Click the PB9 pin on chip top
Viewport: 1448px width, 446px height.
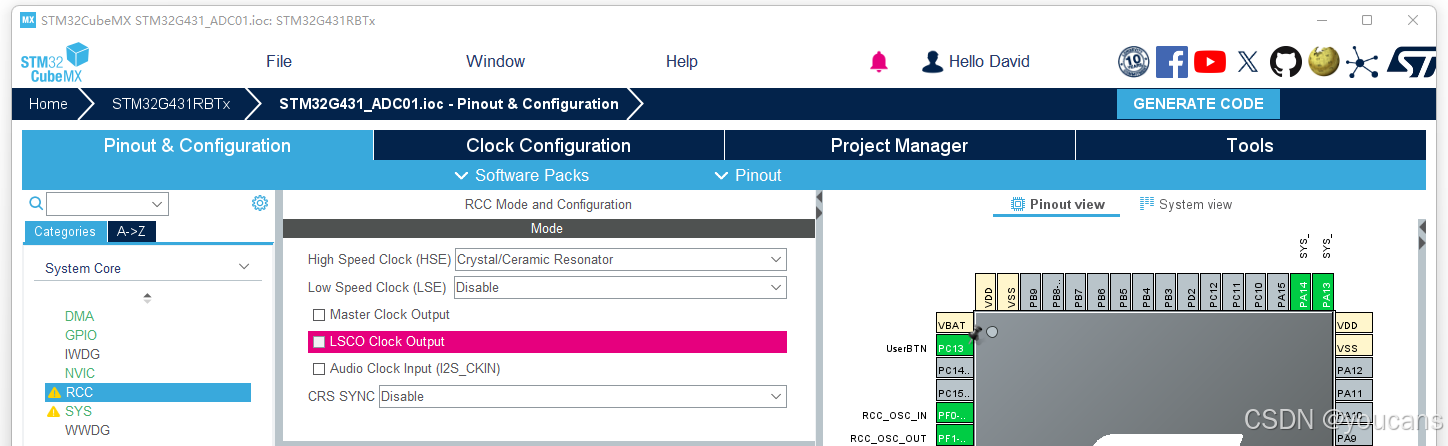click(x=1031, y=290)
